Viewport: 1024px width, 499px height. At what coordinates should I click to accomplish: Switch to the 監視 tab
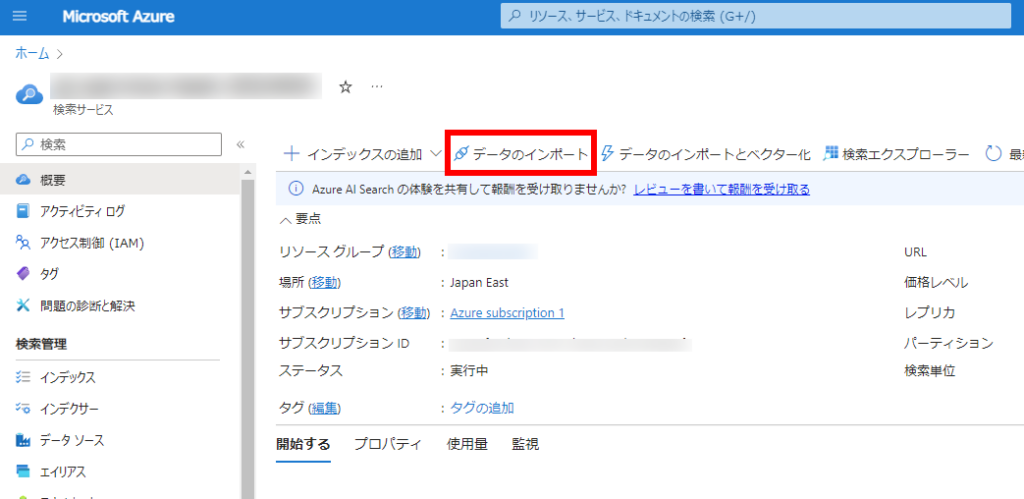525,445
